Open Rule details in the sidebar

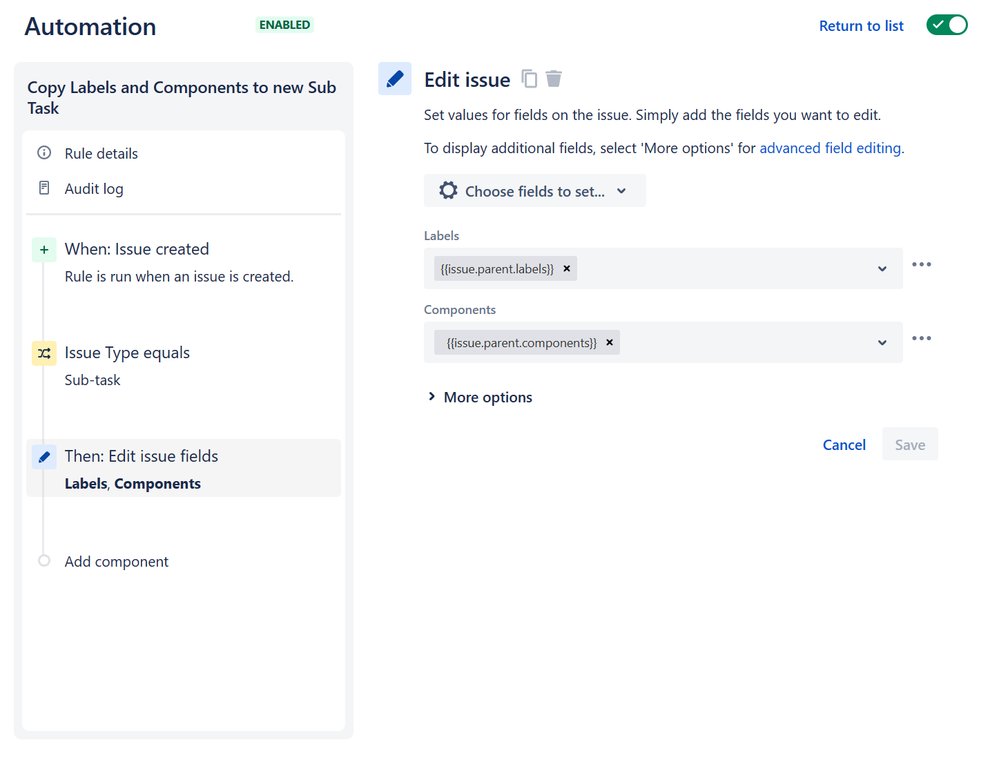point(101,153)
